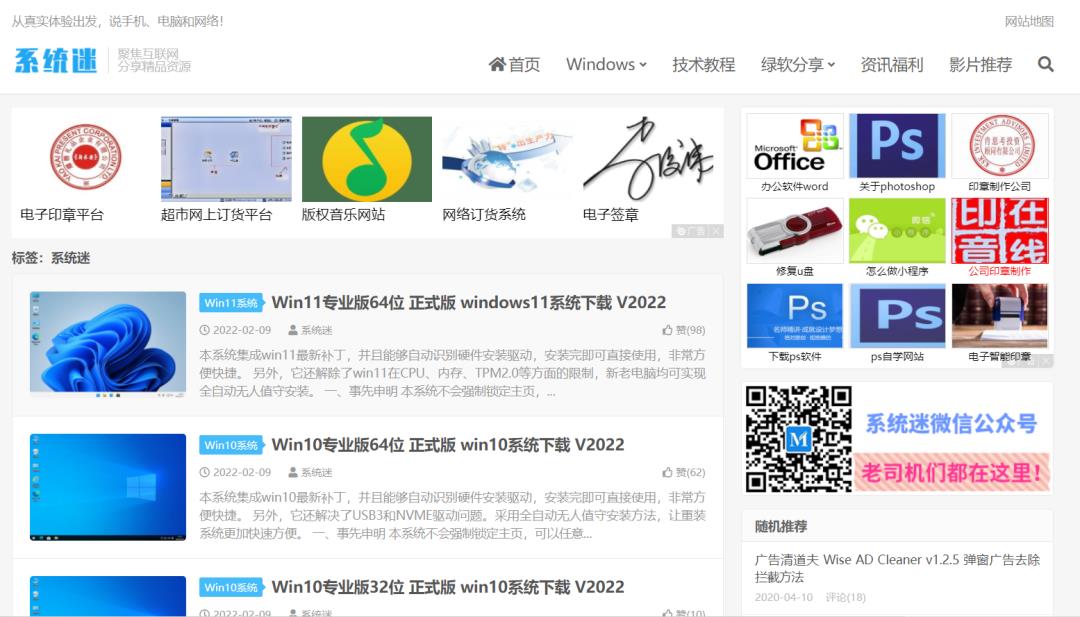Open the green QQ音乐 版权音乐网站 ad image
Viewport: 1080px width, 617px height.
pos(366,159)
